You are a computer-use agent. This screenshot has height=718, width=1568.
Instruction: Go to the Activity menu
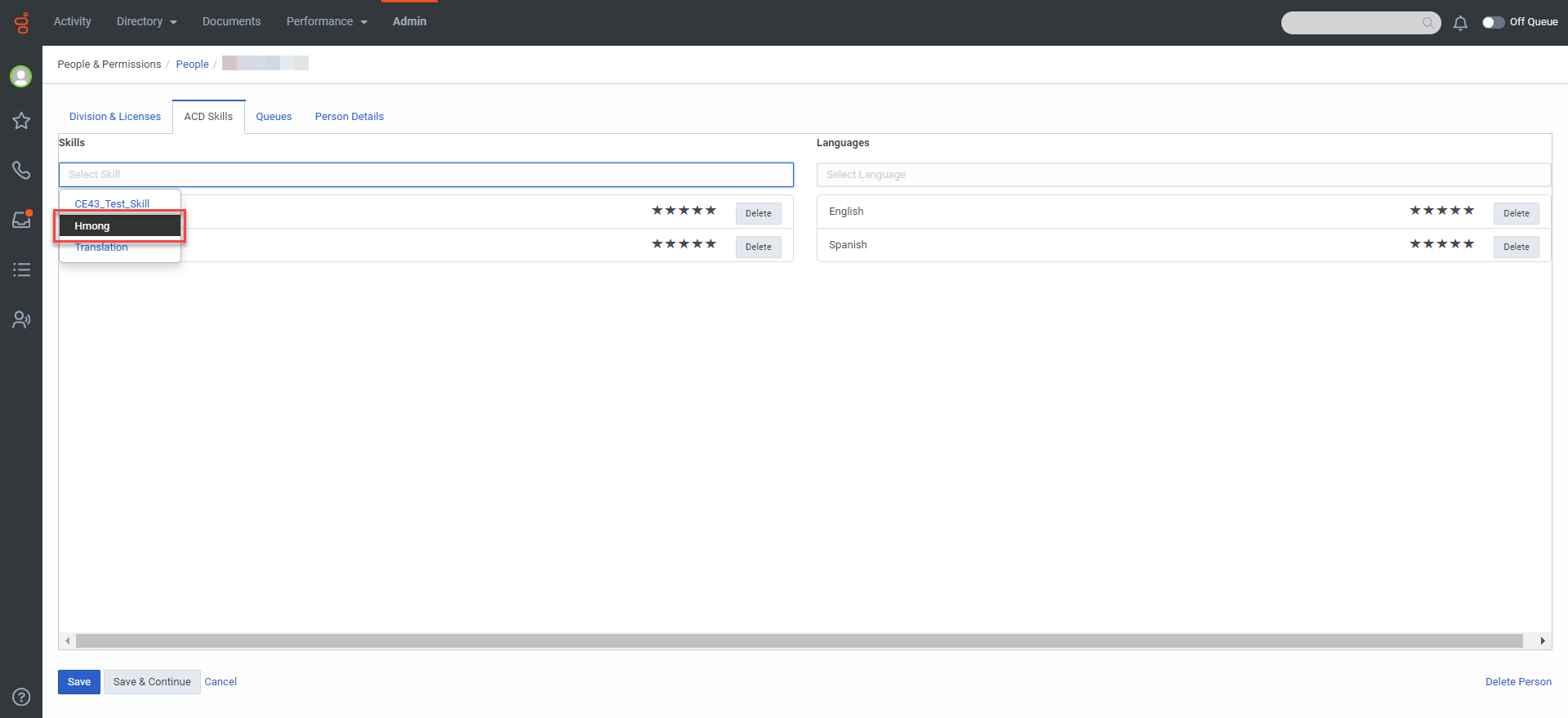coord(73,21)
